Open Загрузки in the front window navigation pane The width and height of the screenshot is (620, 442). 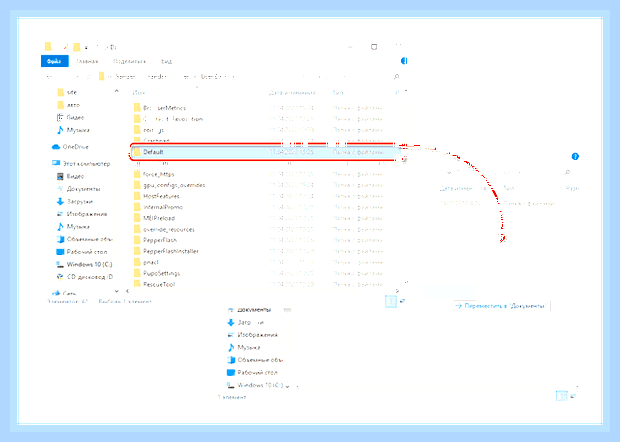(x=75, y=201)
